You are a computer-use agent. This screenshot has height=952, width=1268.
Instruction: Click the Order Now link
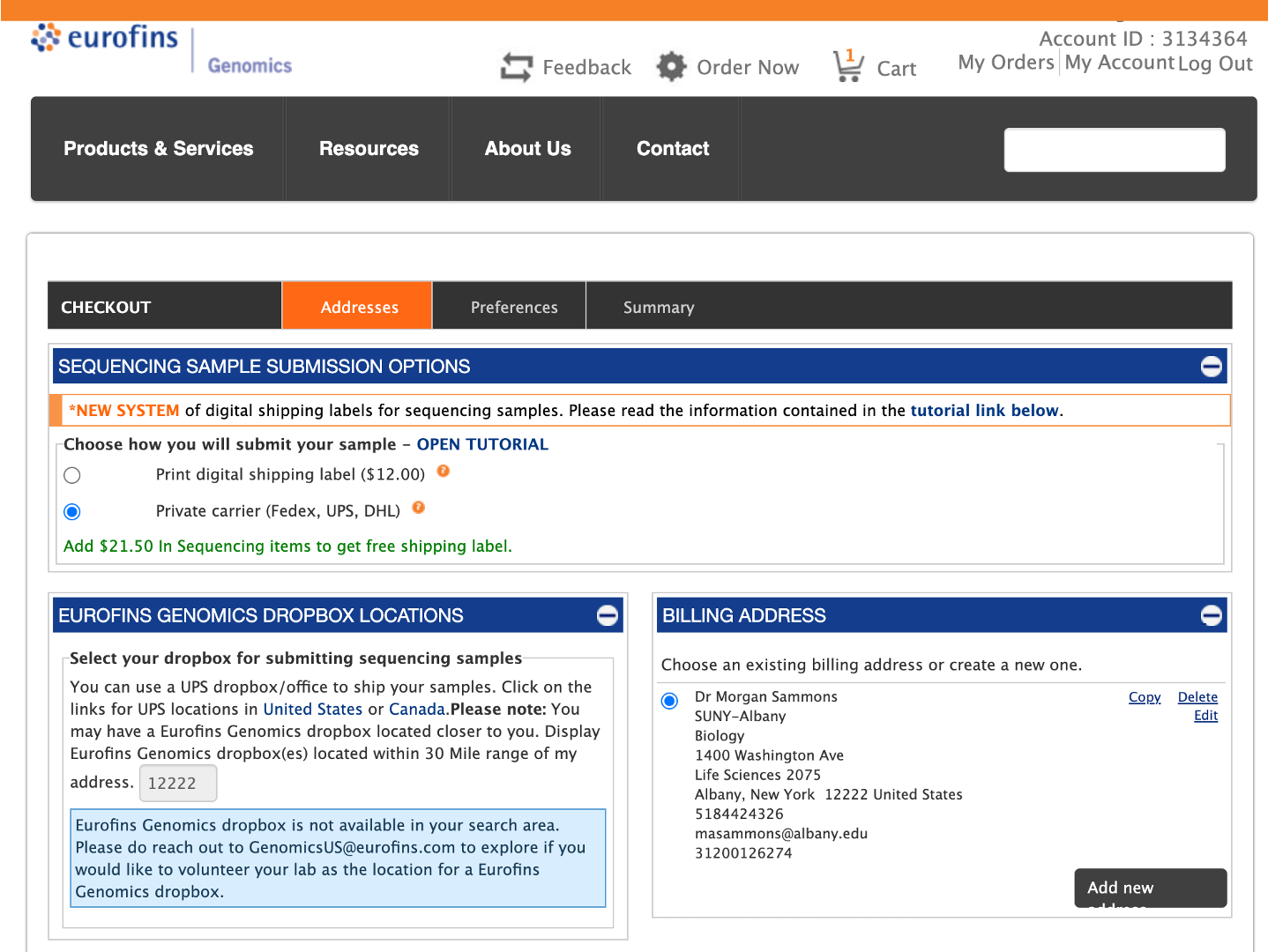(748, 68)
